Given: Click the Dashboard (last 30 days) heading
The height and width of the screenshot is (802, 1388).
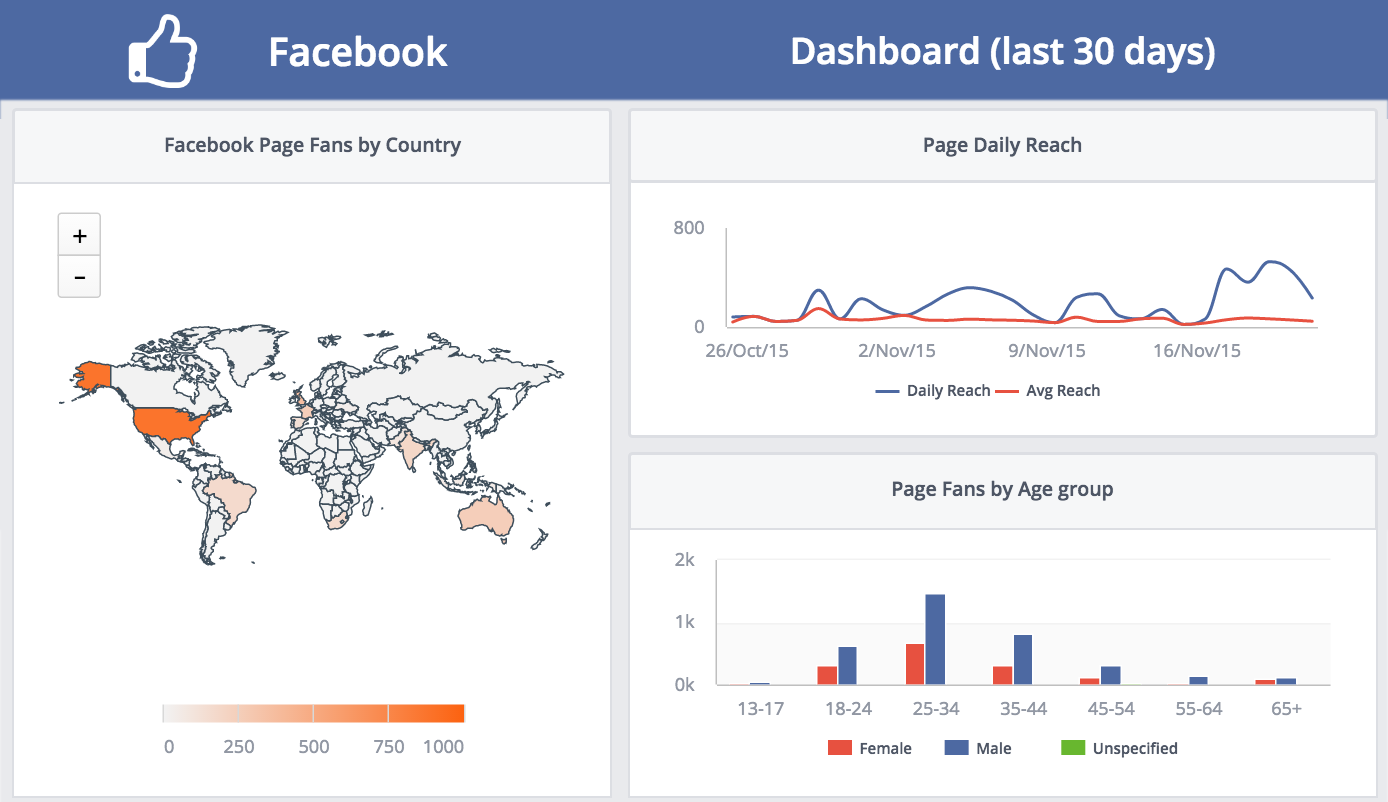Looking at the screenshot, I should [1003, 51].
